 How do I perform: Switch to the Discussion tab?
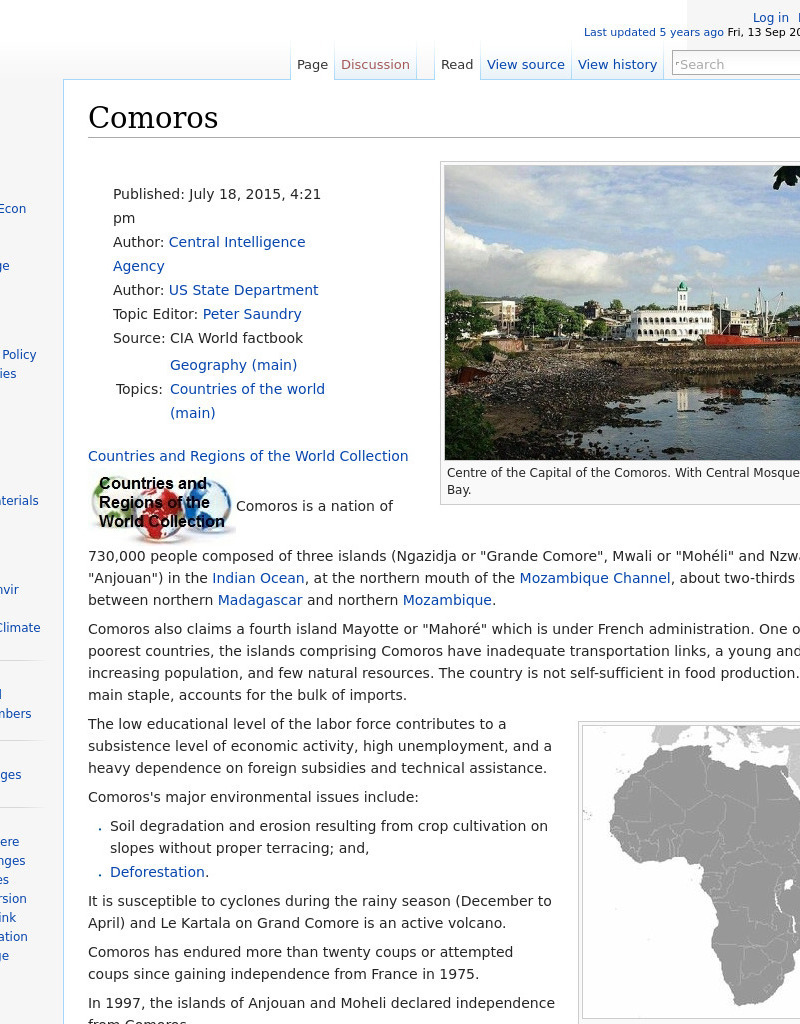375,64
